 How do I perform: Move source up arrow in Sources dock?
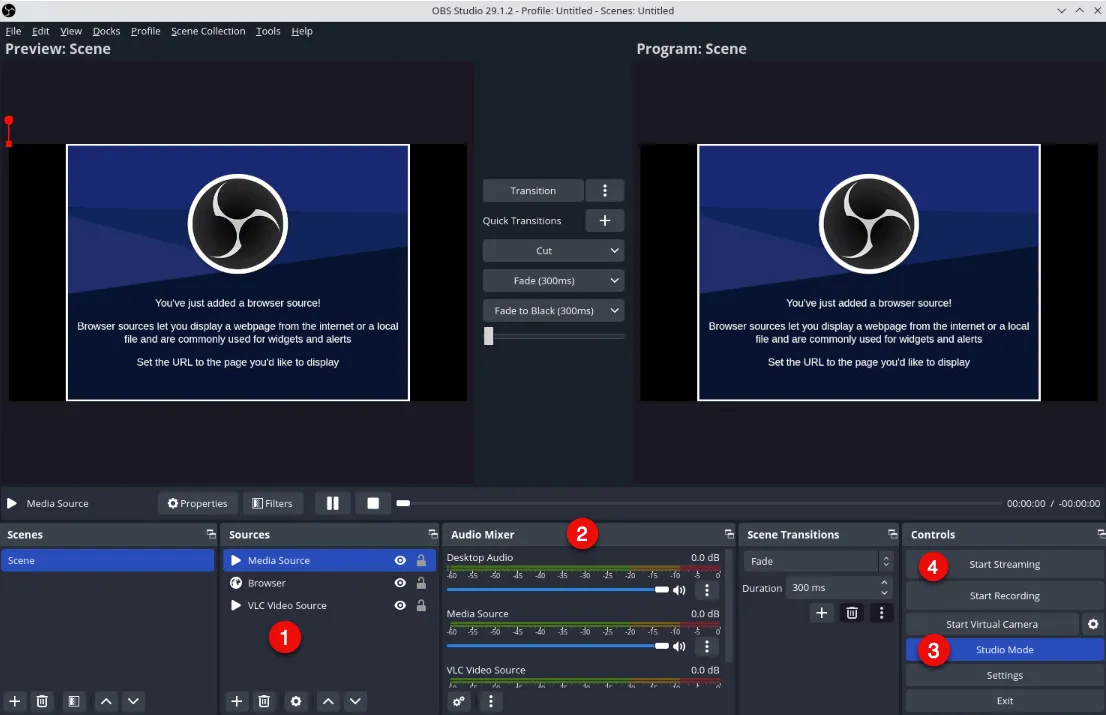[x=328, y=701]
